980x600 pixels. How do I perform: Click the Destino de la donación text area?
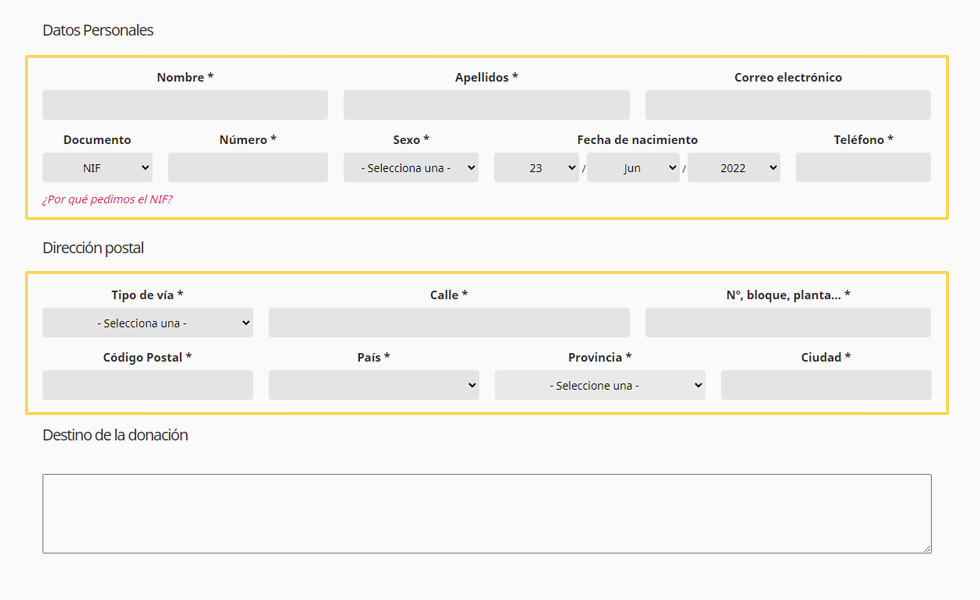click(486, 513)
